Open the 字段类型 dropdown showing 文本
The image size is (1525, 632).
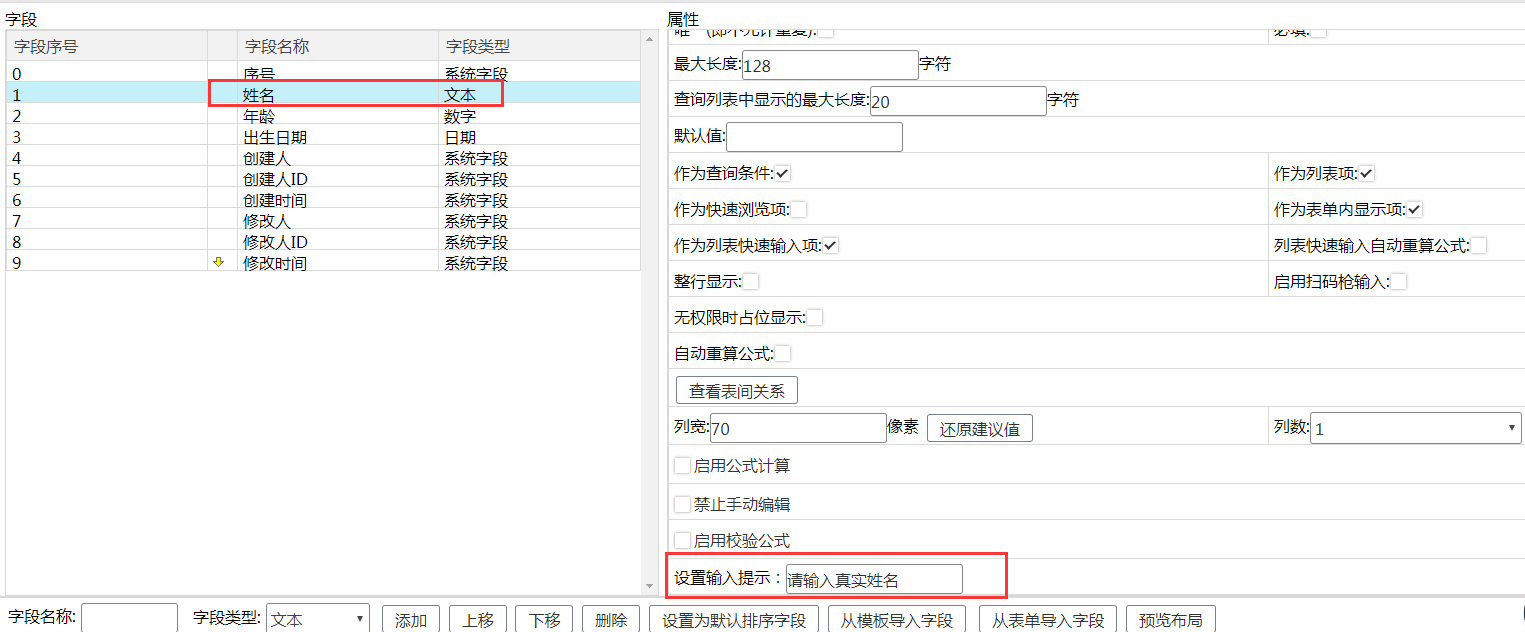click(x=318, y=620)
